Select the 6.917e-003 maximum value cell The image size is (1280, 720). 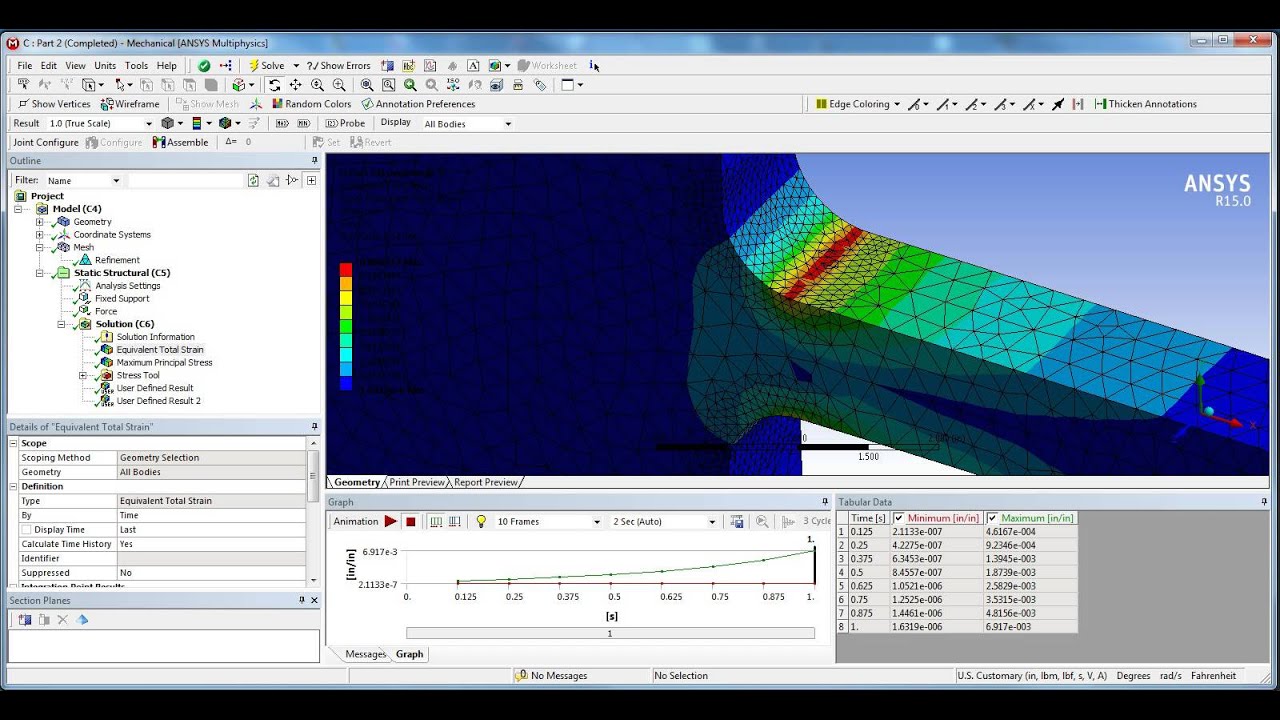(x=1031, y=627)
